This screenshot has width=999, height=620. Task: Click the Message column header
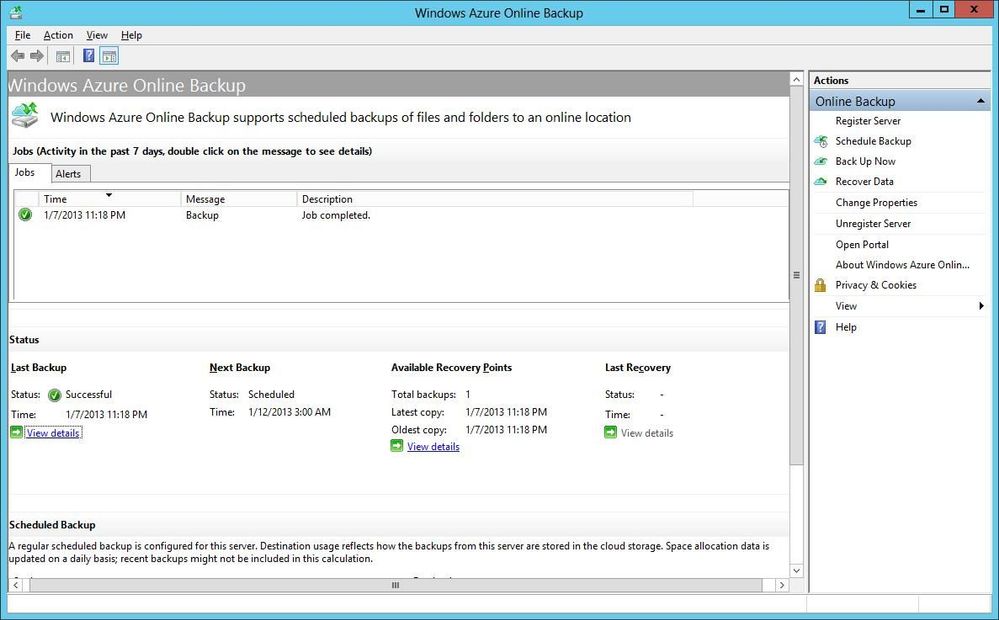(x=239, y=199)
